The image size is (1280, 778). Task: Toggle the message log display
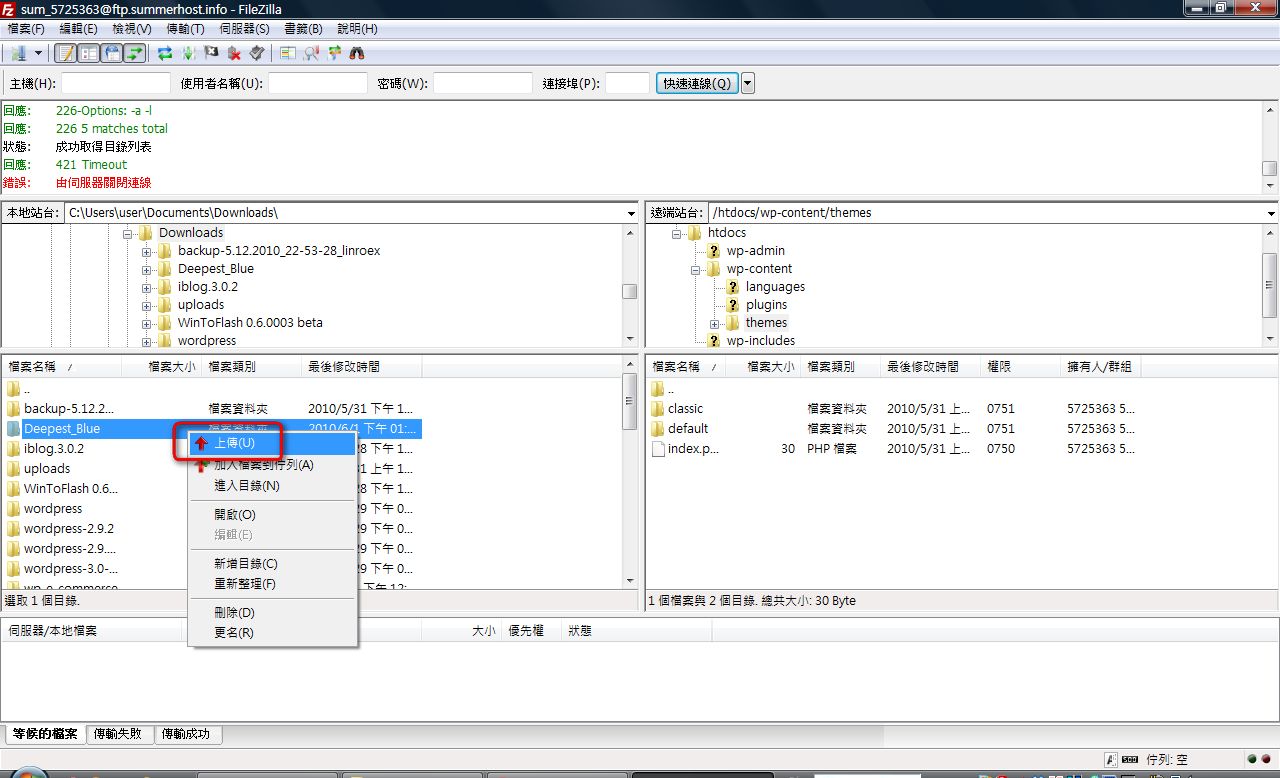point(65,53)
